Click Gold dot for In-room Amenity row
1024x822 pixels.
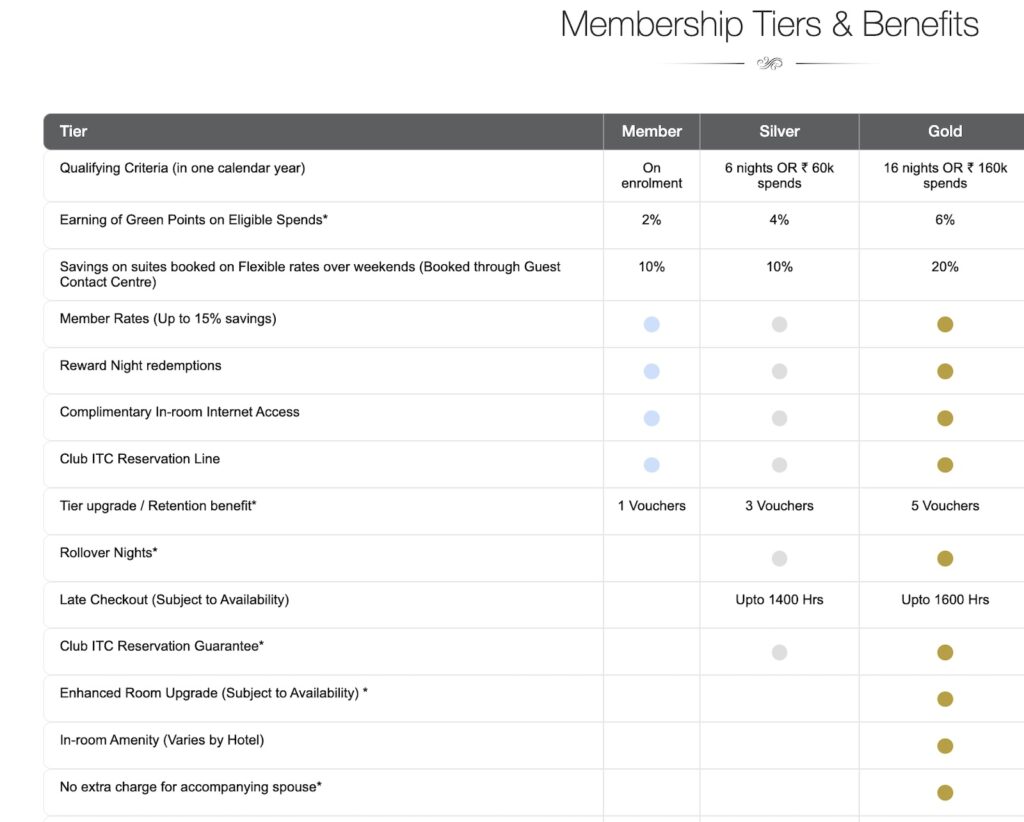(945, 746)
